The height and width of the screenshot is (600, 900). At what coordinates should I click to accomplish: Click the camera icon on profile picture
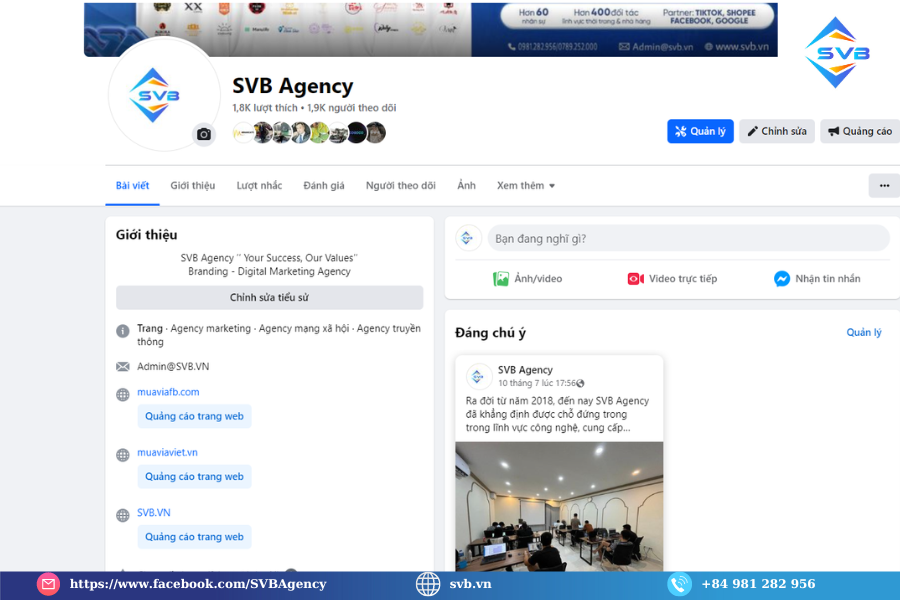[x=204, y=134]
